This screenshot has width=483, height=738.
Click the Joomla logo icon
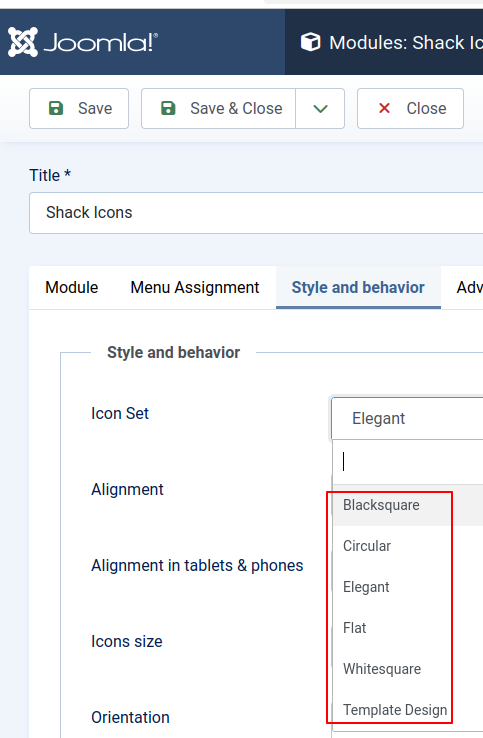[23, 42]
